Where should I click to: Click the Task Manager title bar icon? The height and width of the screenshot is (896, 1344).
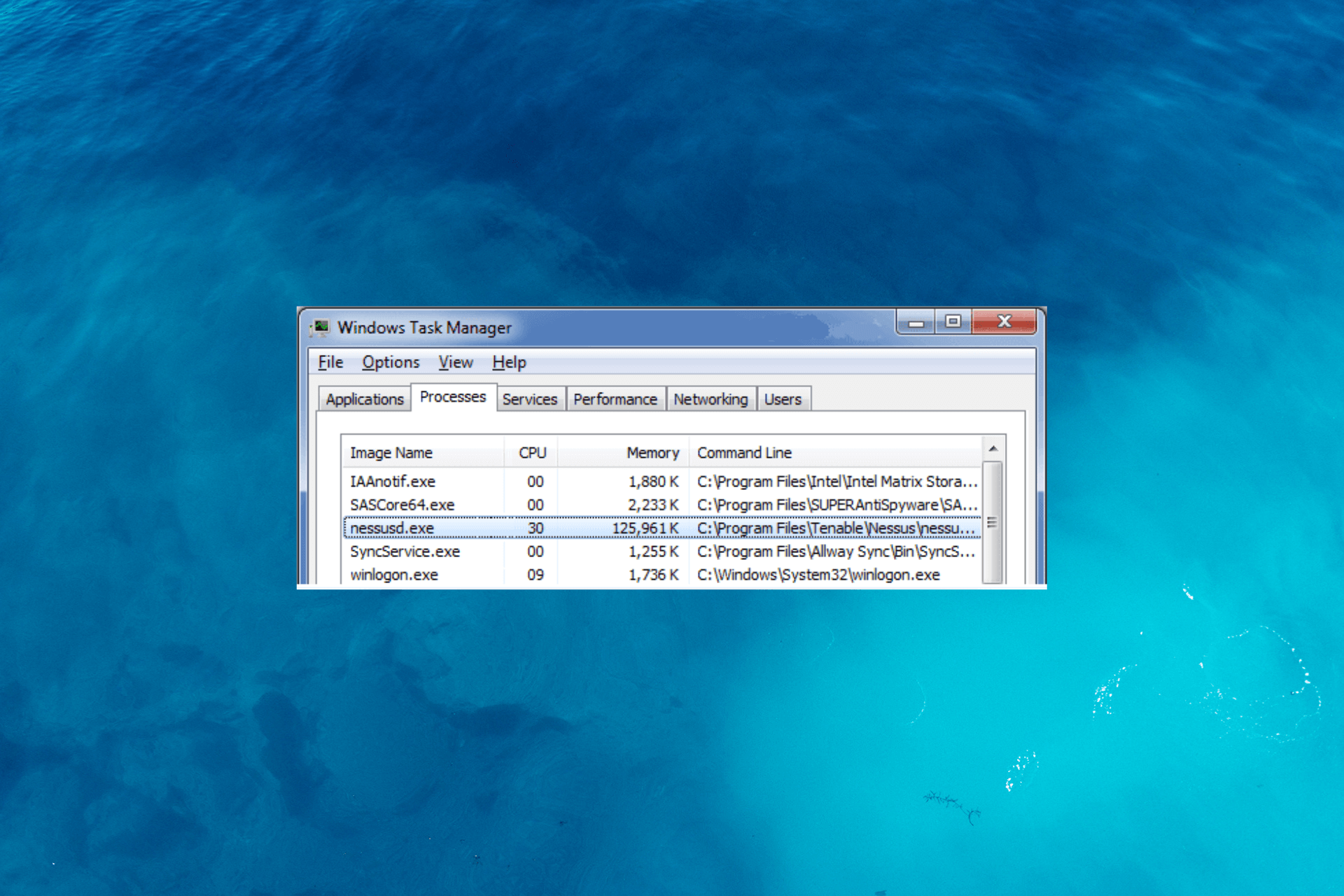[x=321, y=328]
